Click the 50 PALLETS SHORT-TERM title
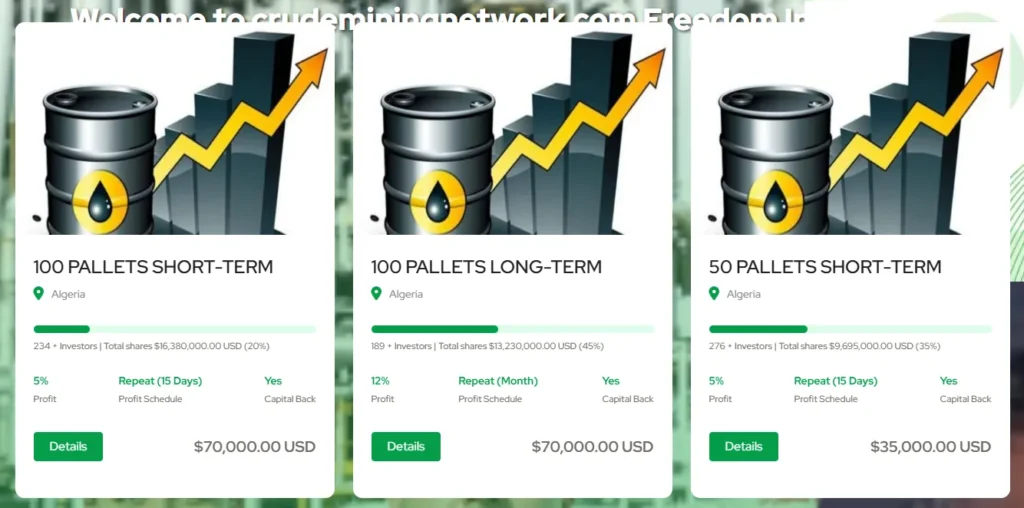 (825, 267)
